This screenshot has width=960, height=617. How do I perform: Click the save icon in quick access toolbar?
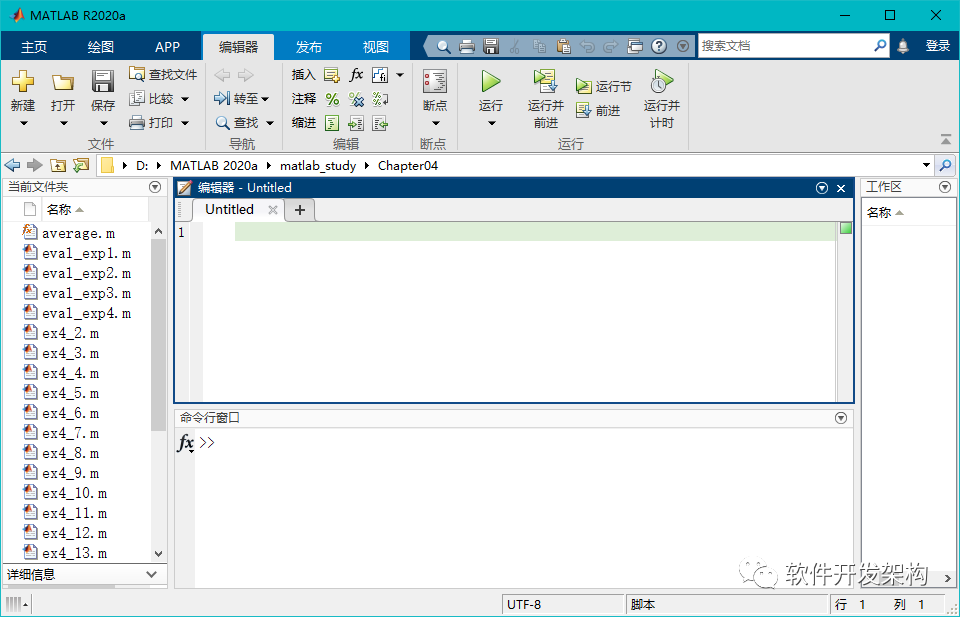[491, 47]
